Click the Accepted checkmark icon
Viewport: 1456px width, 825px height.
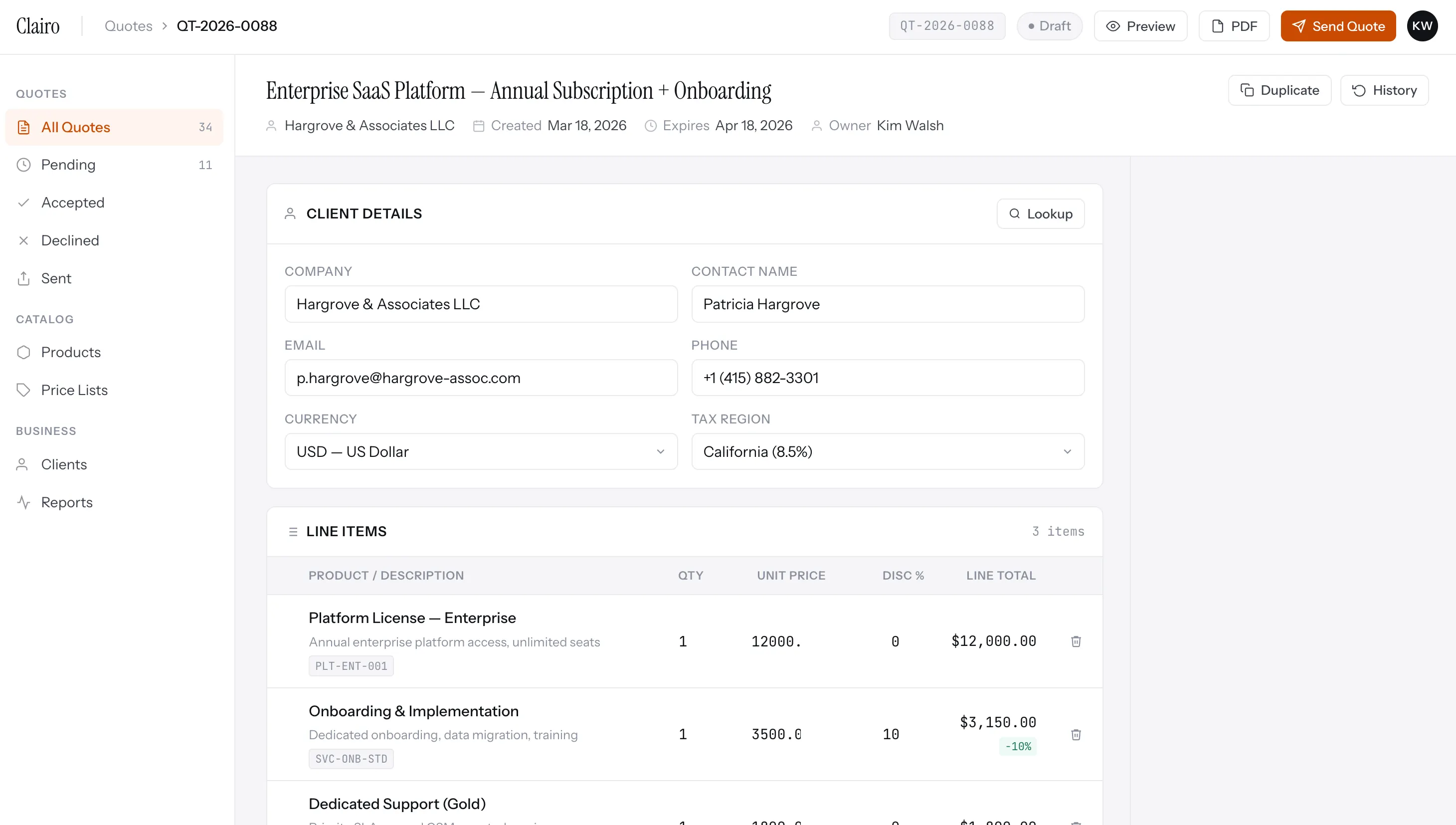23,203
